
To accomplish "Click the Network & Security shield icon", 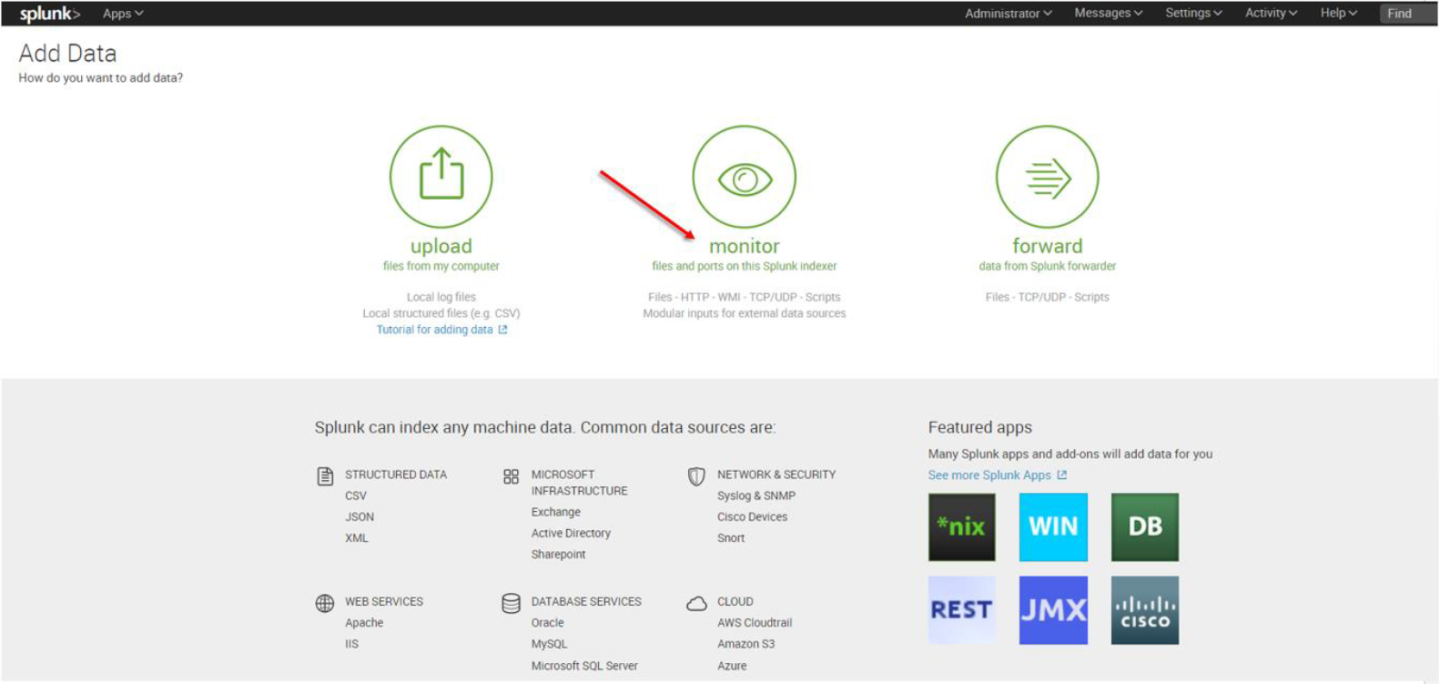I will coord(696,475).
